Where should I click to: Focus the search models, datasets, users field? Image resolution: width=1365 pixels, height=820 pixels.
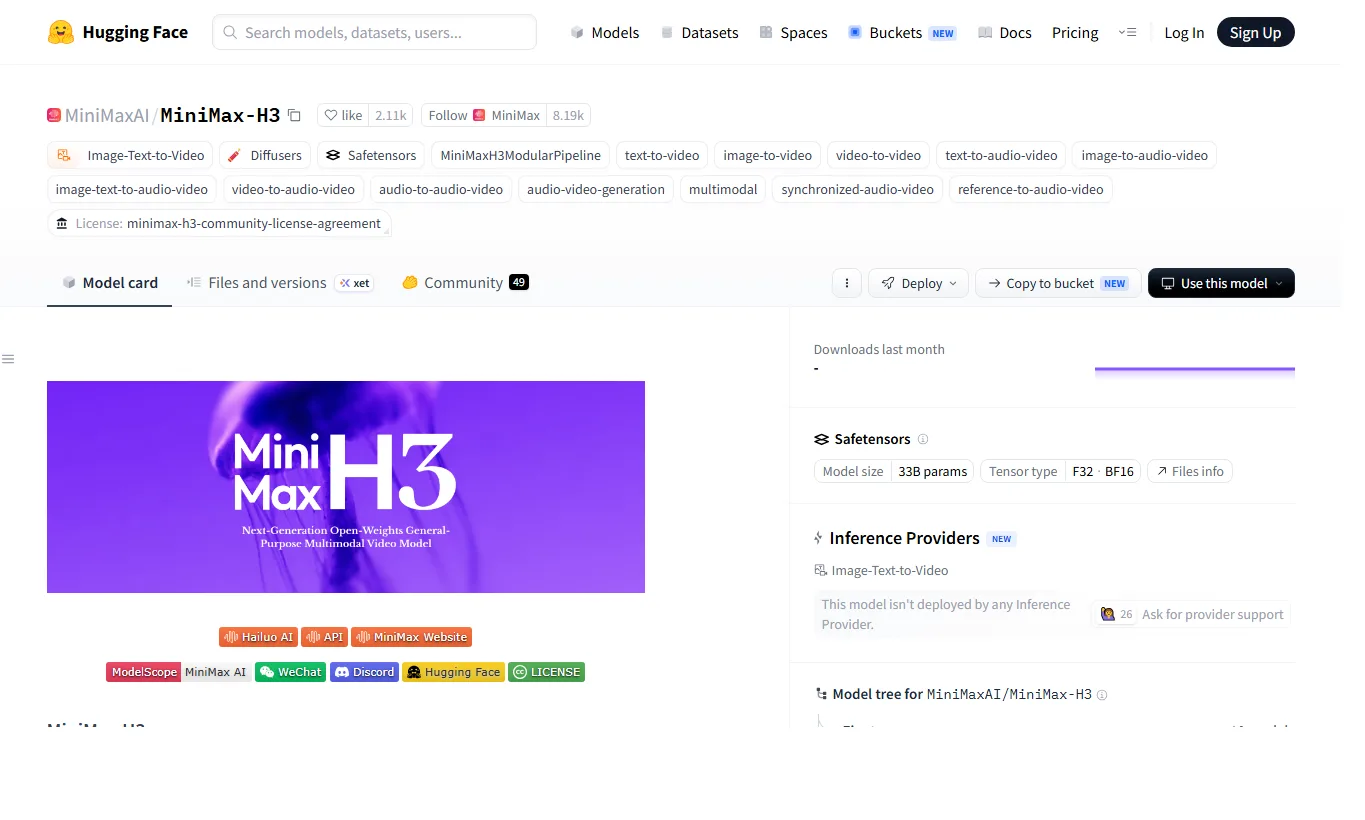click(374, 32)
